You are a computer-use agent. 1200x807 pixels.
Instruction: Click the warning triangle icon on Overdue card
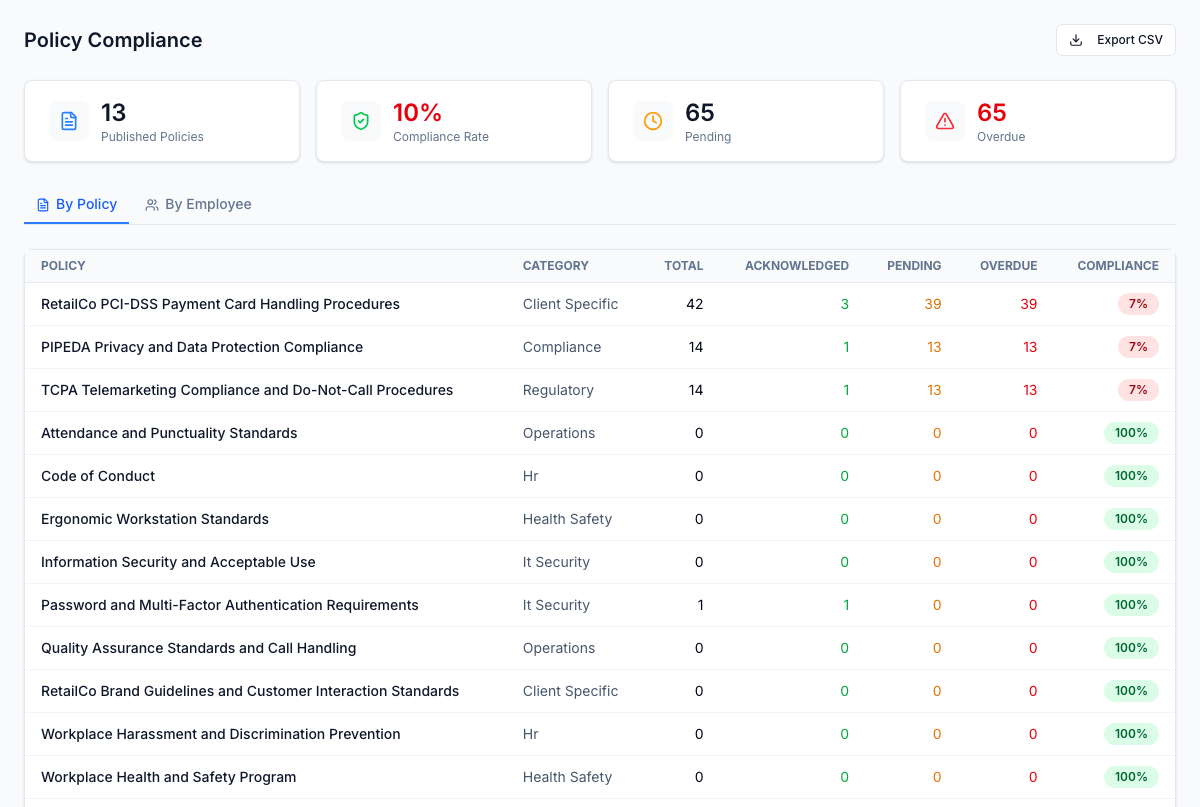[945, 121]
